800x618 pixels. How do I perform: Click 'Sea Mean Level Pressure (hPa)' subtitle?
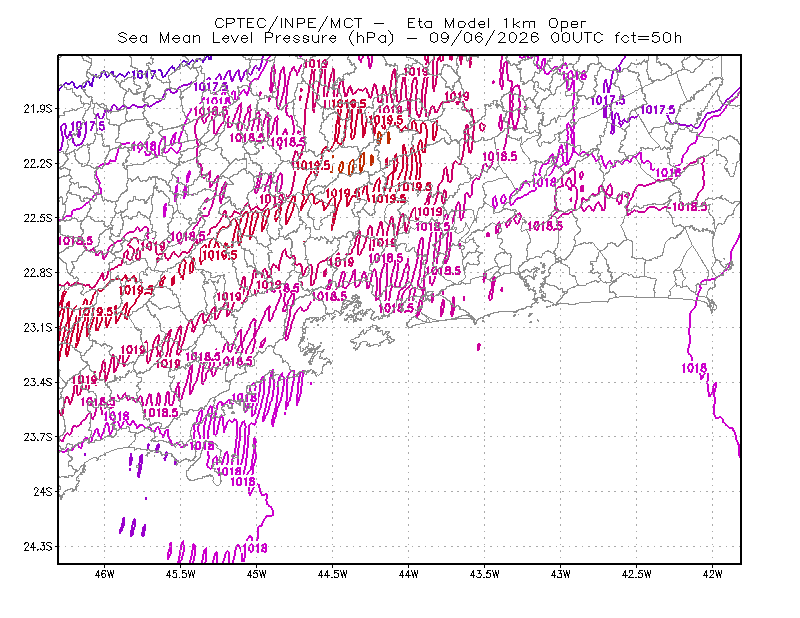[x=256, y=38]
